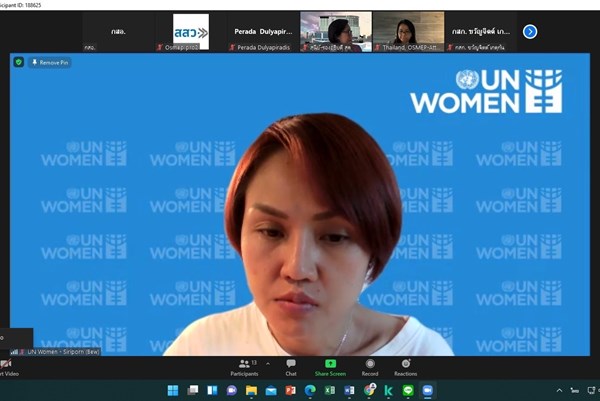Open Task View on the taskbar

tap(192, 390)
